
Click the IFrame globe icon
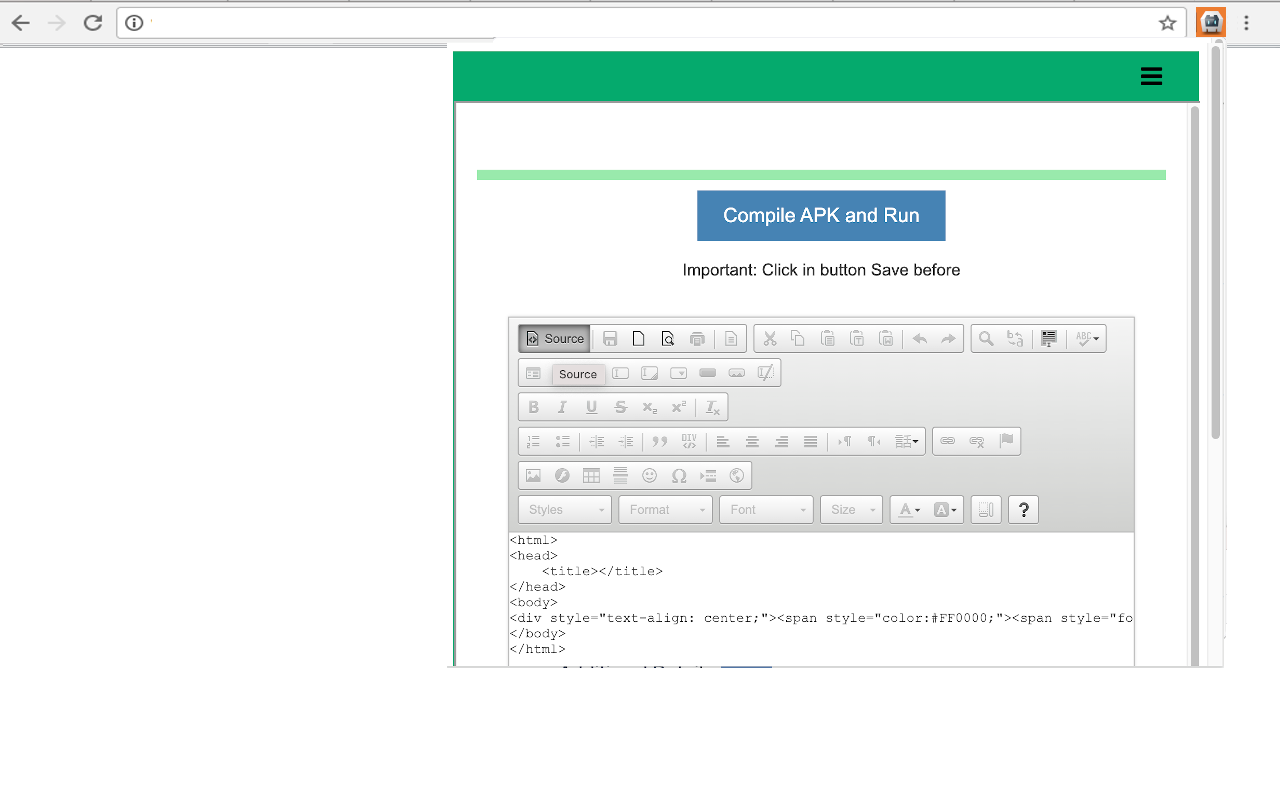coord(737,476)
